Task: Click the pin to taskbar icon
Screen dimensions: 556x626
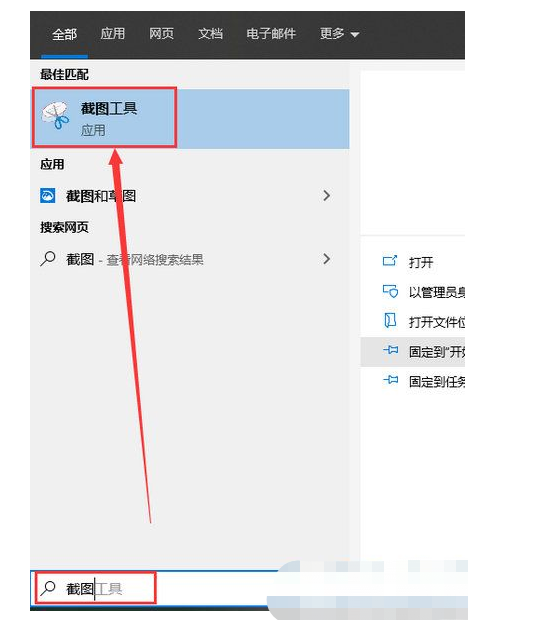Action: (x=390, y=380)
